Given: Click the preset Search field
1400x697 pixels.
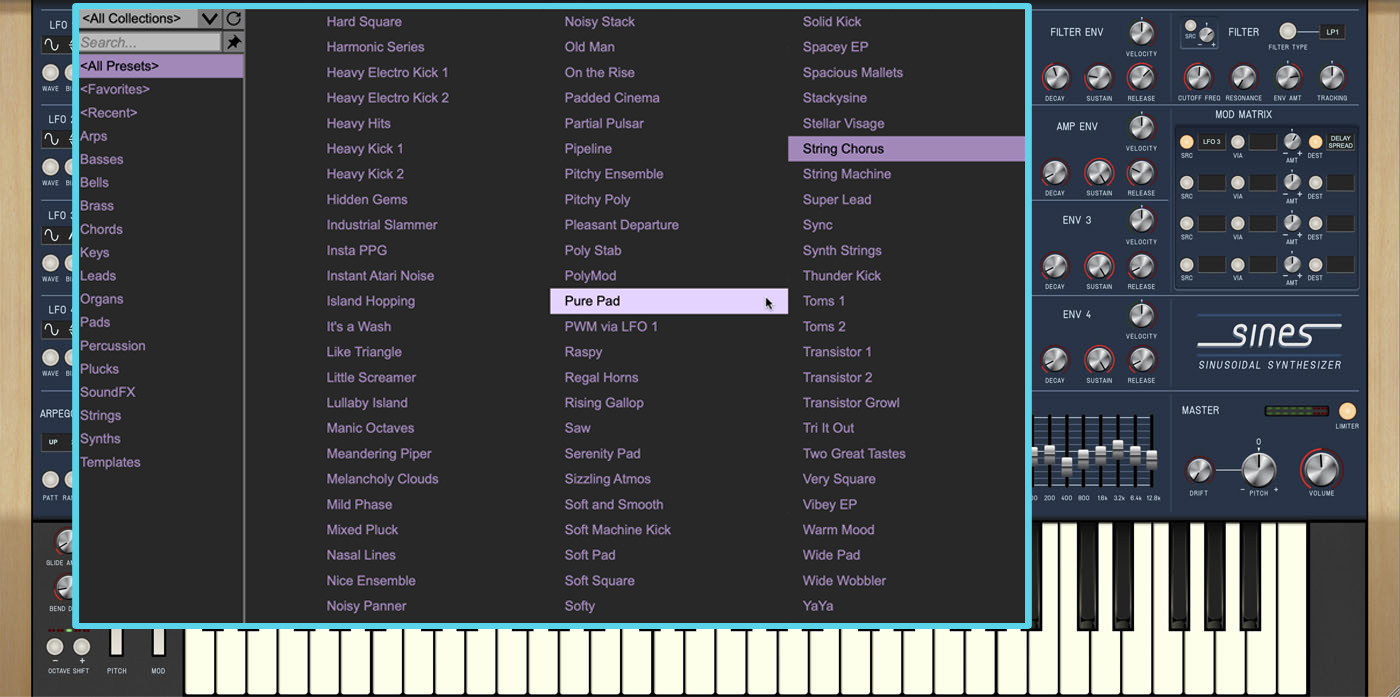Looking at the screenshot, I should click(x=150, y=42).
